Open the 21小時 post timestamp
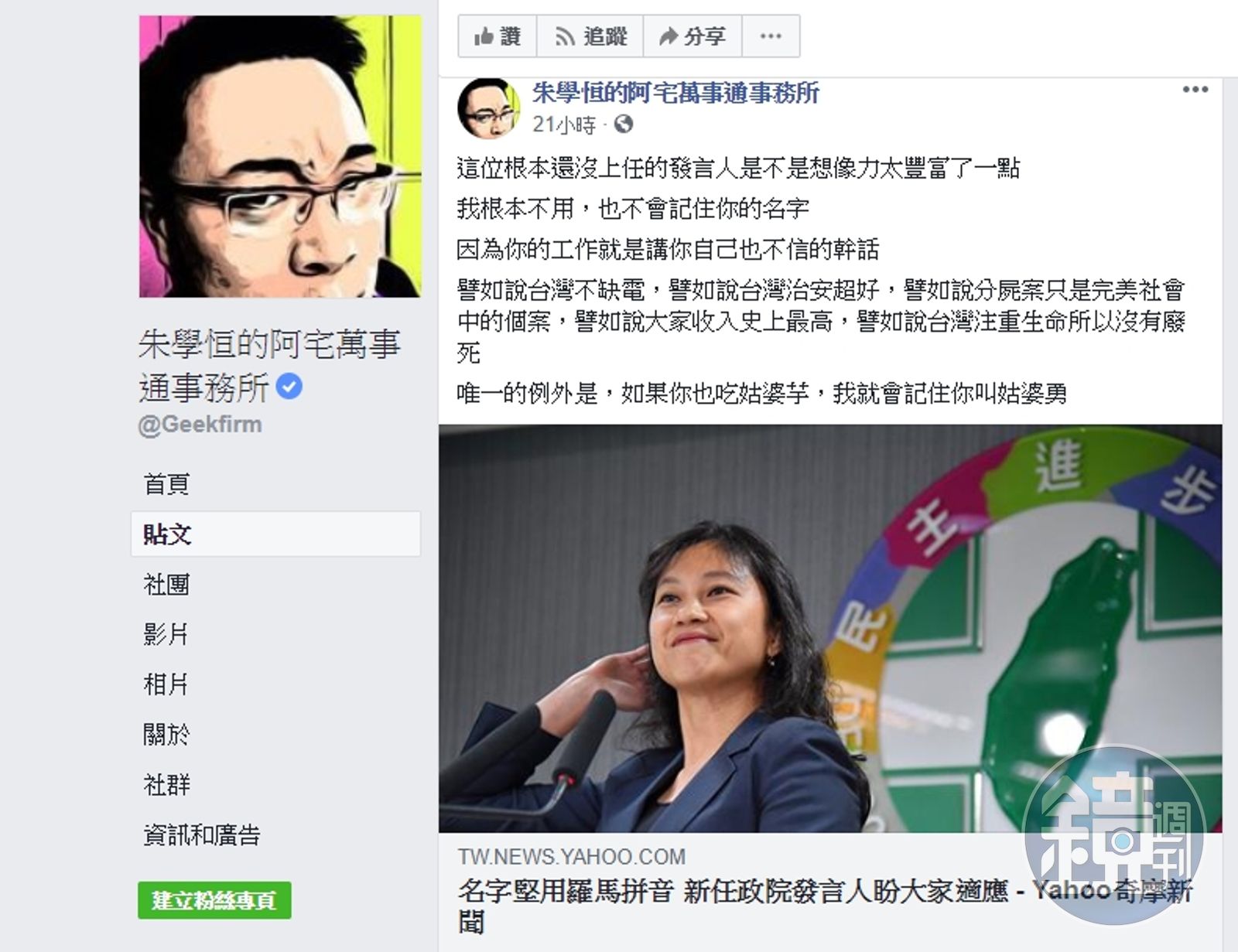The width and height of the screenshot is (1238, 952). click(x=564, y=125)
